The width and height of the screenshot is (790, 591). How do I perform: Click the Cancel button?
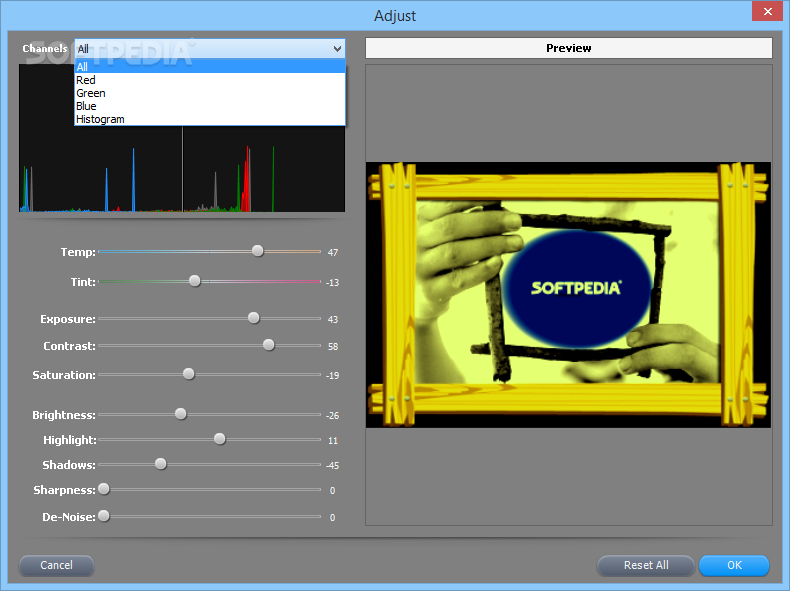[56, 565]
